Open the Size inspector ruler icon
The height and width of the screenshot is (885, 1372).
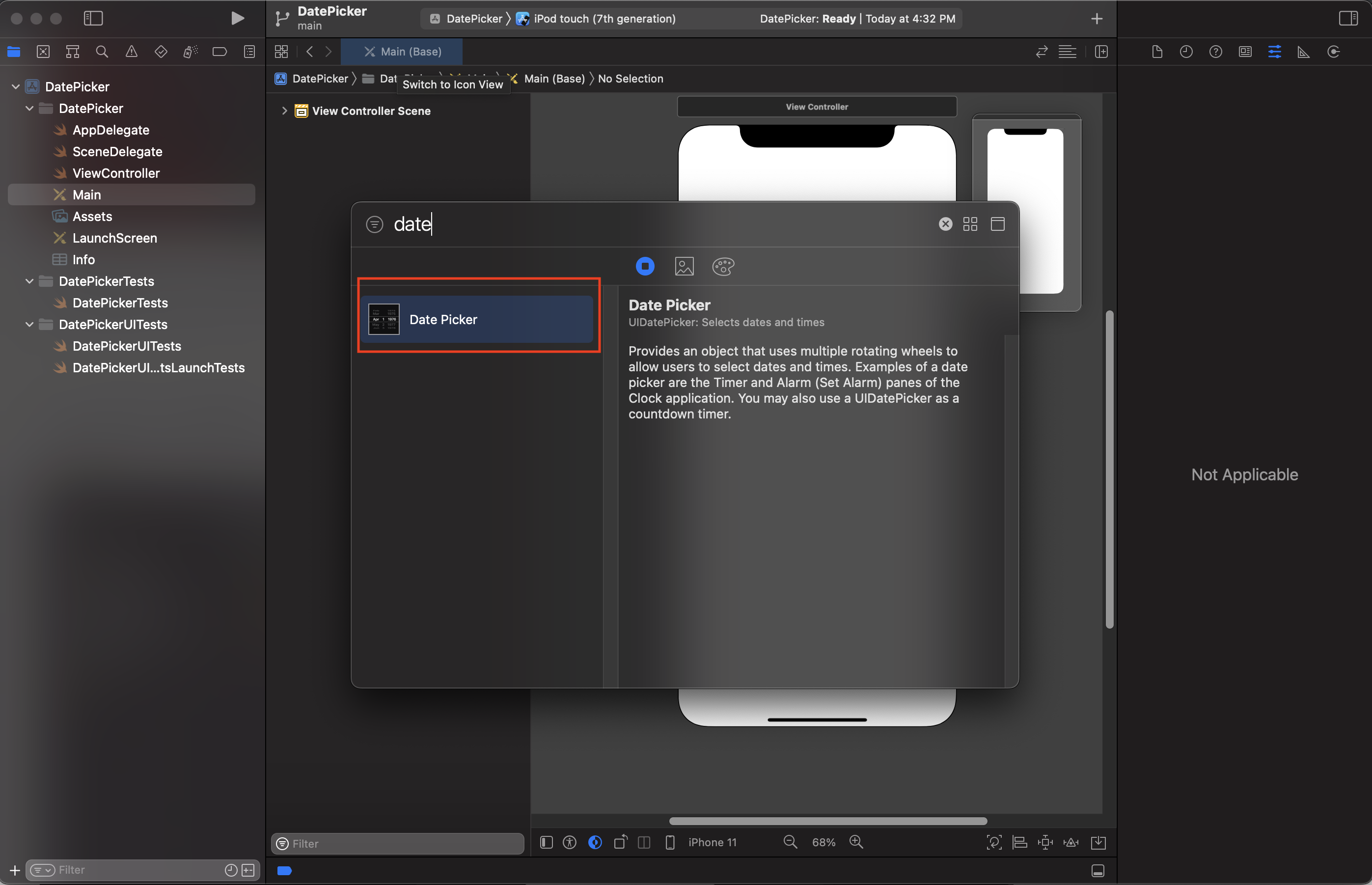1303,52
